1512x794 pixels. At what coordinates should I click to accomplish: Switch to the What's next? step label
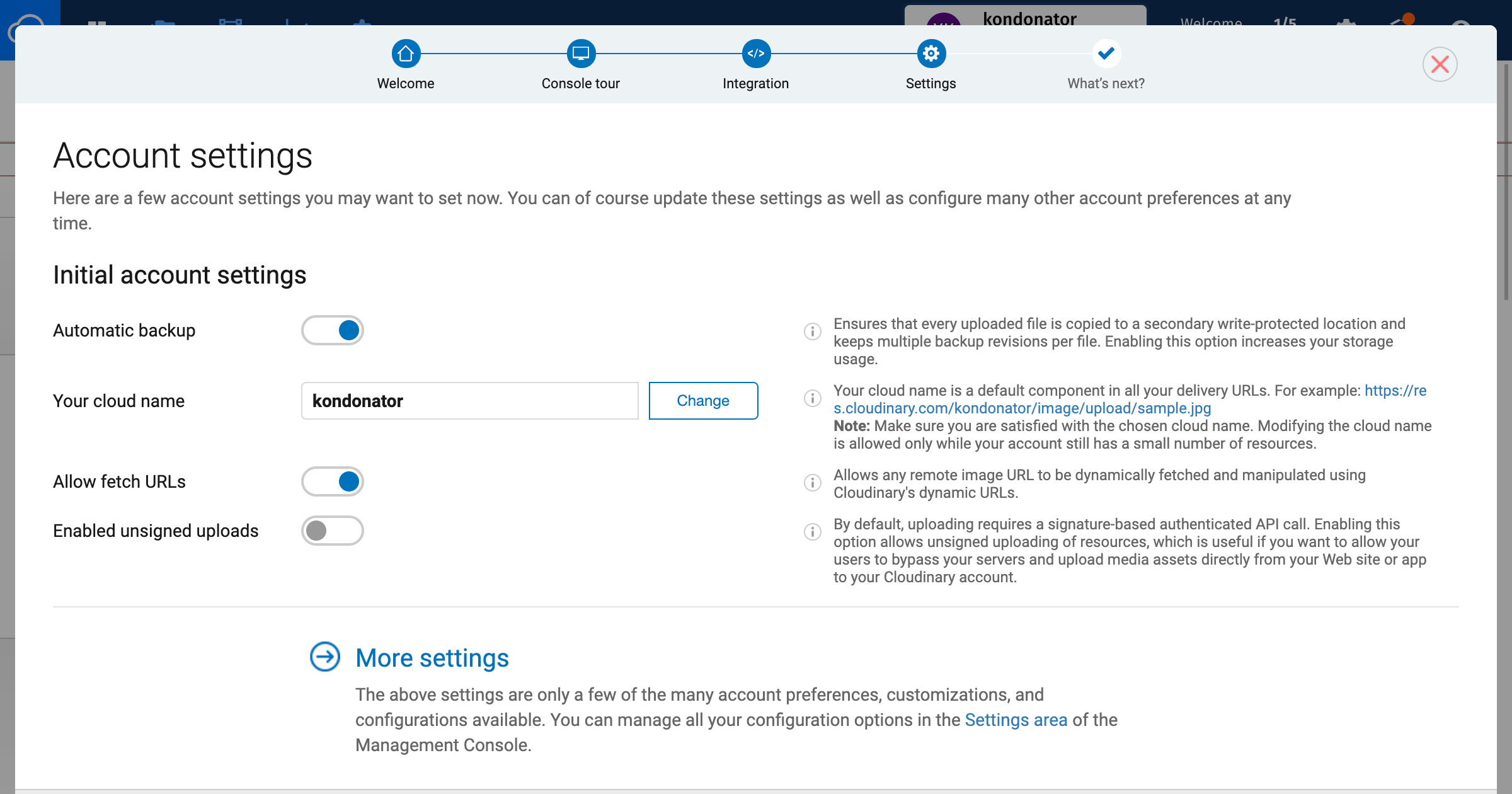[1106, 83]
